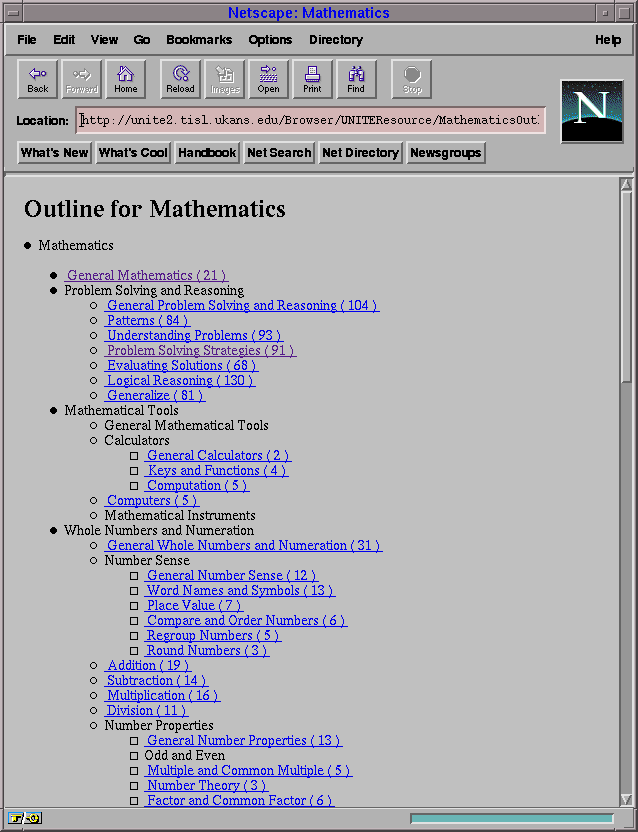
Task: Reload the current page
Action: 180,79
